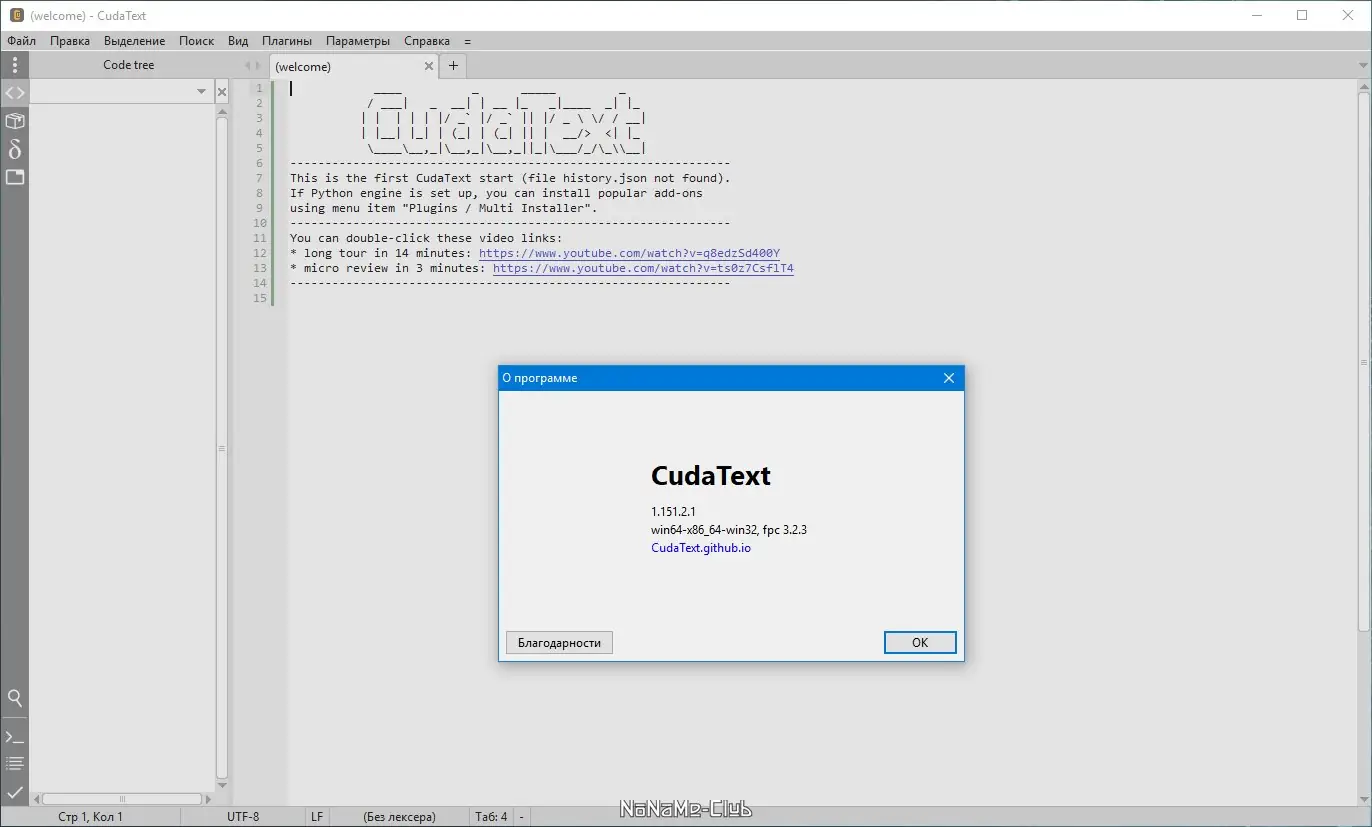Expand the Code tree filter dropdown

(201, 92)
